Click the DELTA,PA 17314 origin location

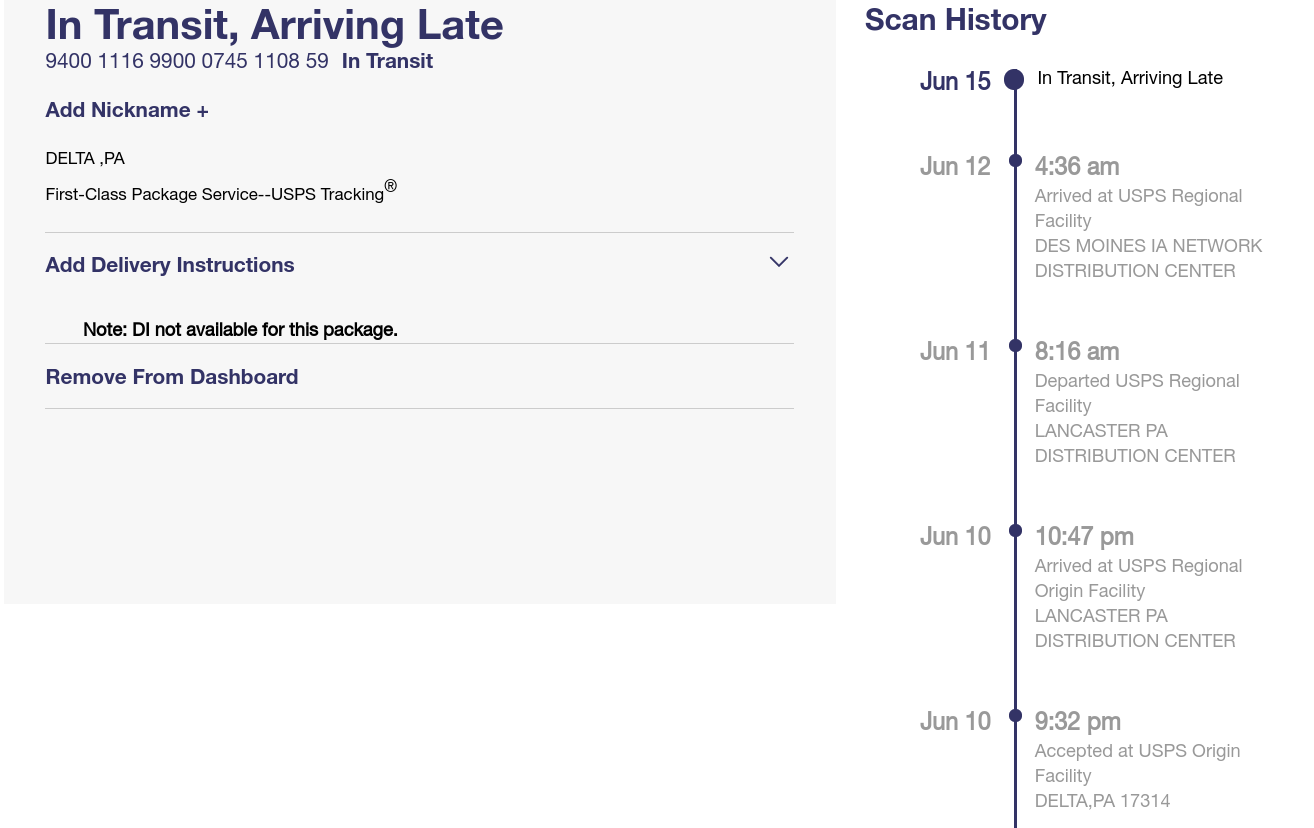[x=1102, y=801]
